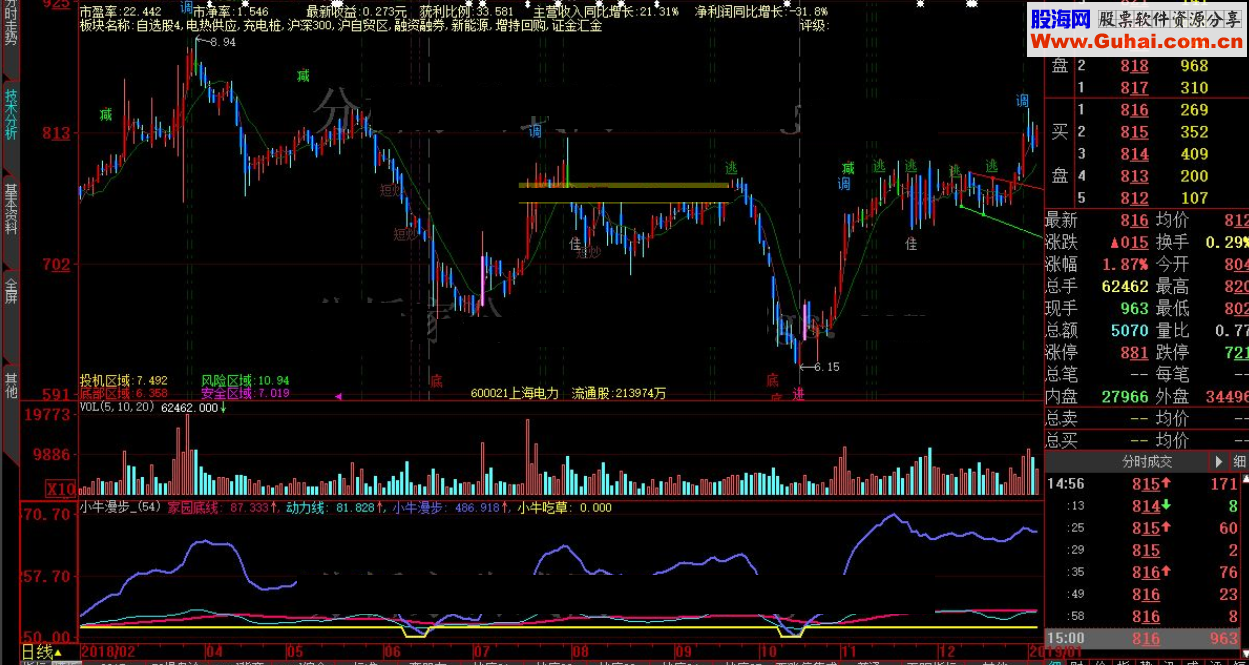Click 净利润同比增长:-31.8% text
This screenshot has width=1249, height=665.
point(761,12)
